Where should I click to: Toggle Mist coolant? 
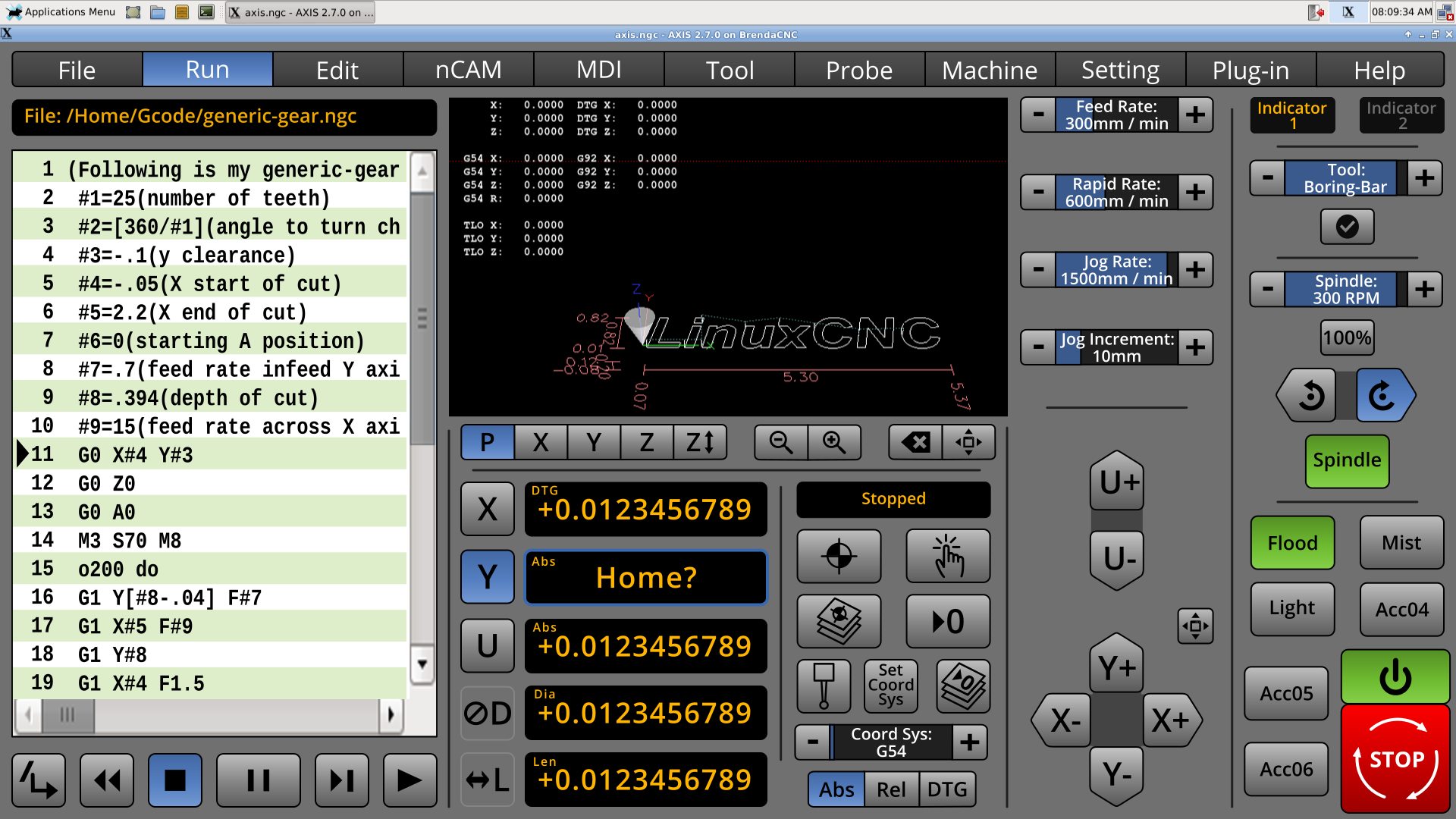pos(1401,543)
